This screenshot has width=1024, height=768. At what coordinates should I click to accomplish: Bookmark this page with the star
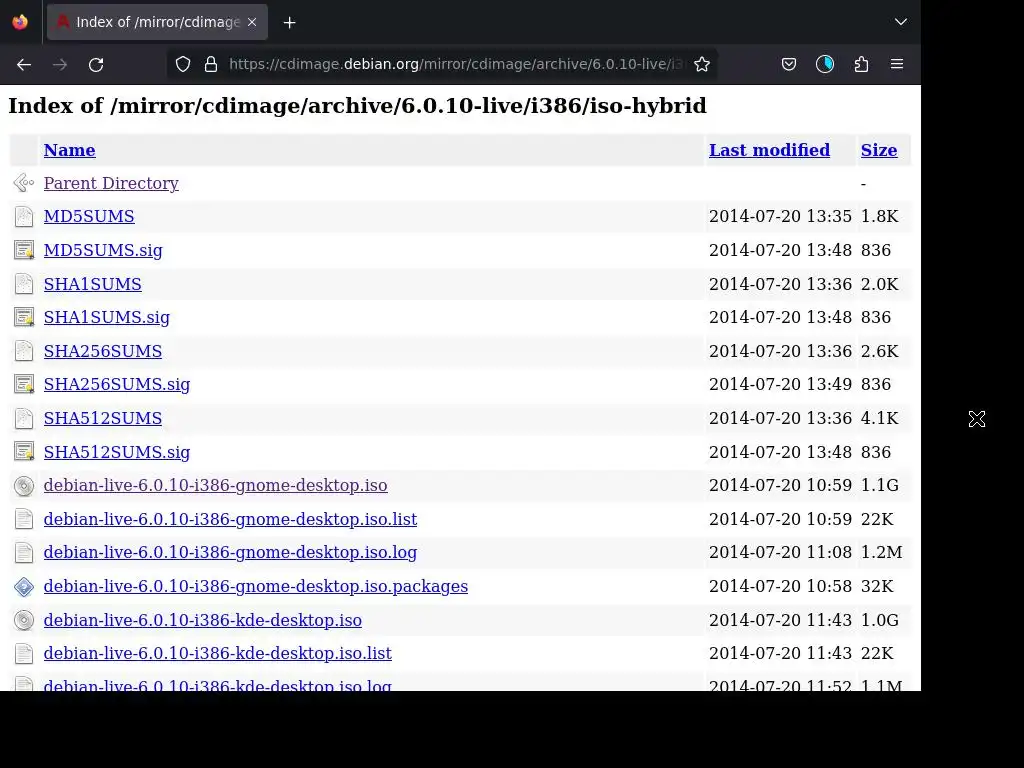tap(702, 64)
